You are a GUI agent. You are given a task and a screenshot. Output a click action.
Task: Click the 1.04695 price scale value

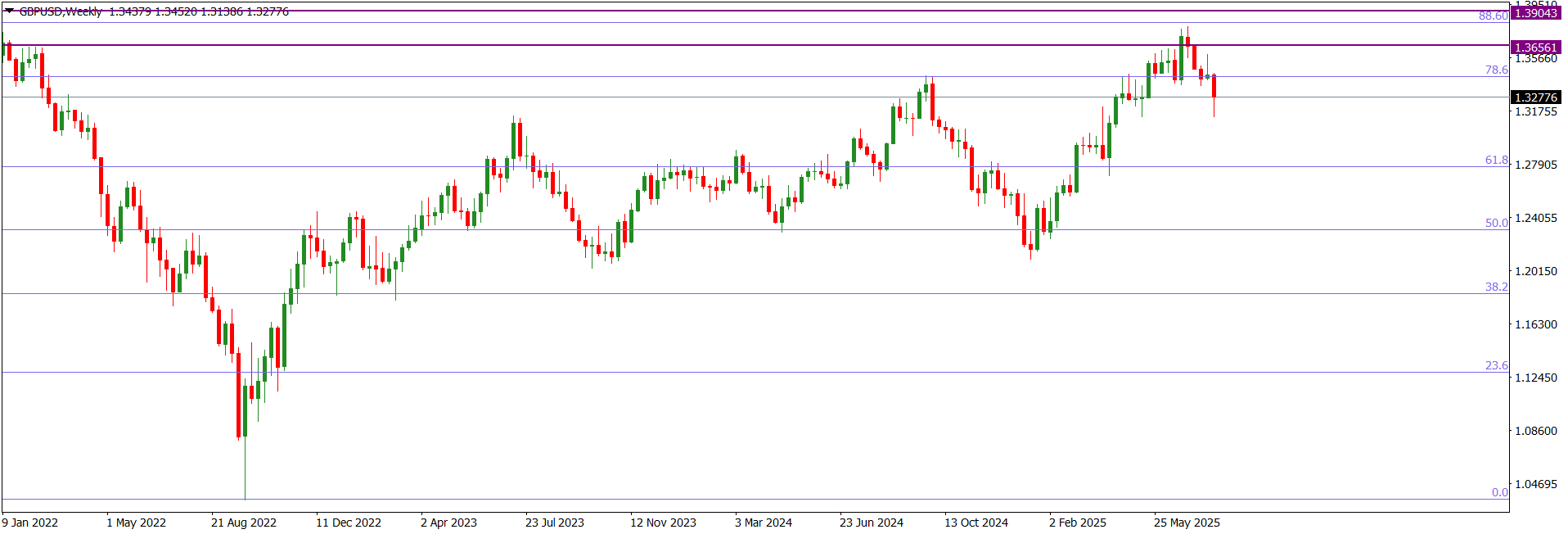1536,484
